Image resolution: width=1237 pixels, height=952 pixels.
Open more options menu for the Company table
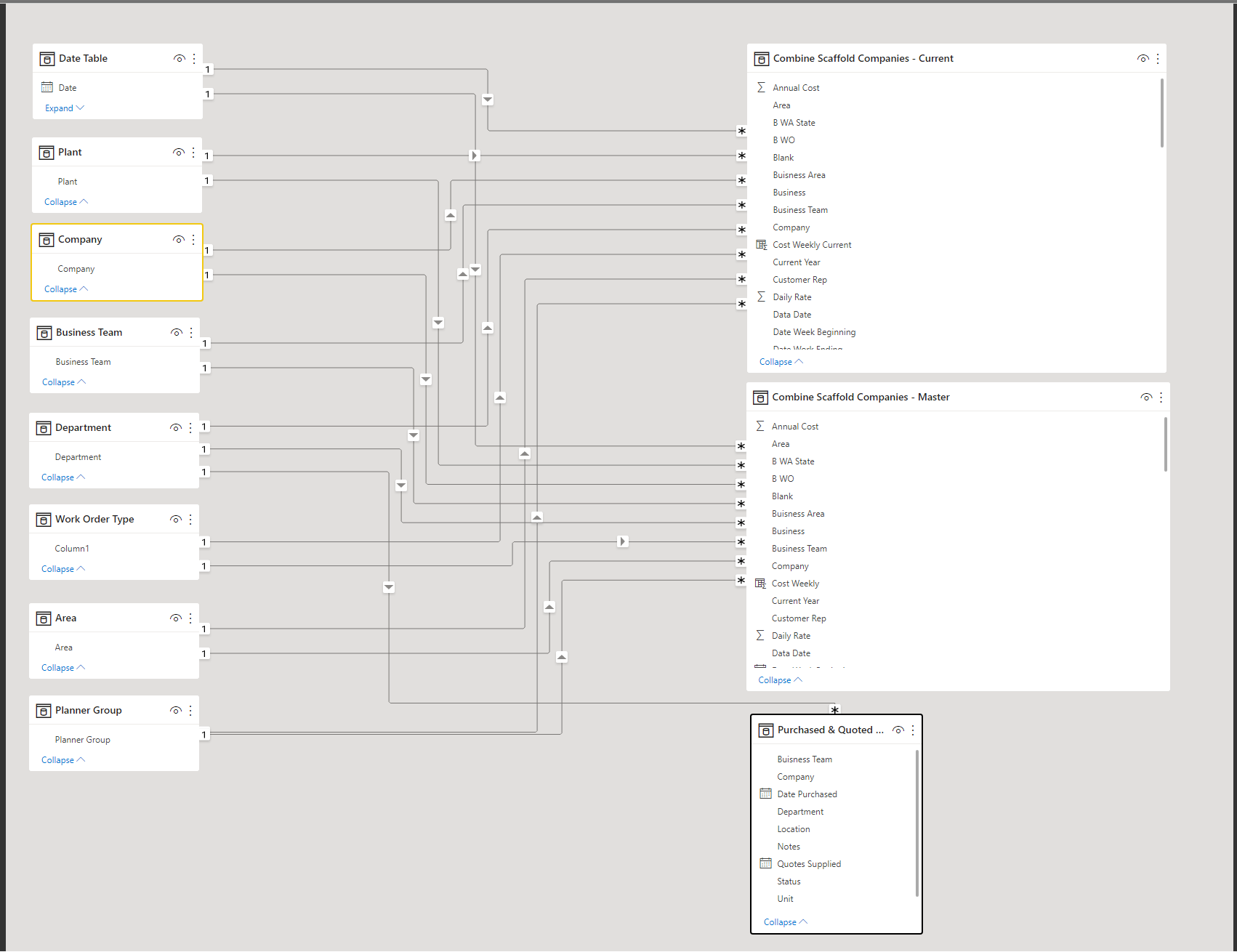[x=193, y=239]
